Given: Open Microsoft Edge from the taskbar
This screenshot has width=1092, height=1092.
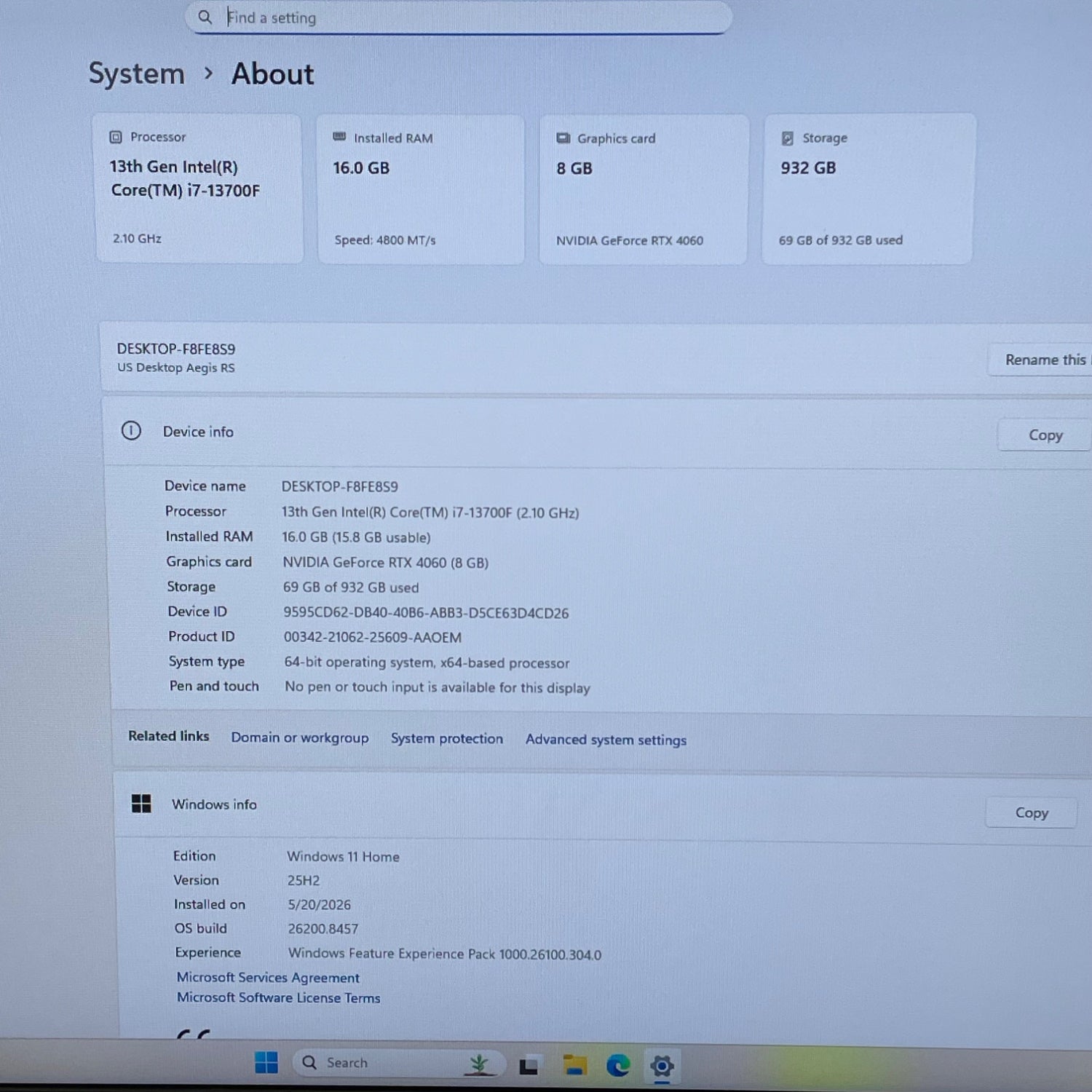Looking at the screenshot, I should click(x=618, y=1066).
